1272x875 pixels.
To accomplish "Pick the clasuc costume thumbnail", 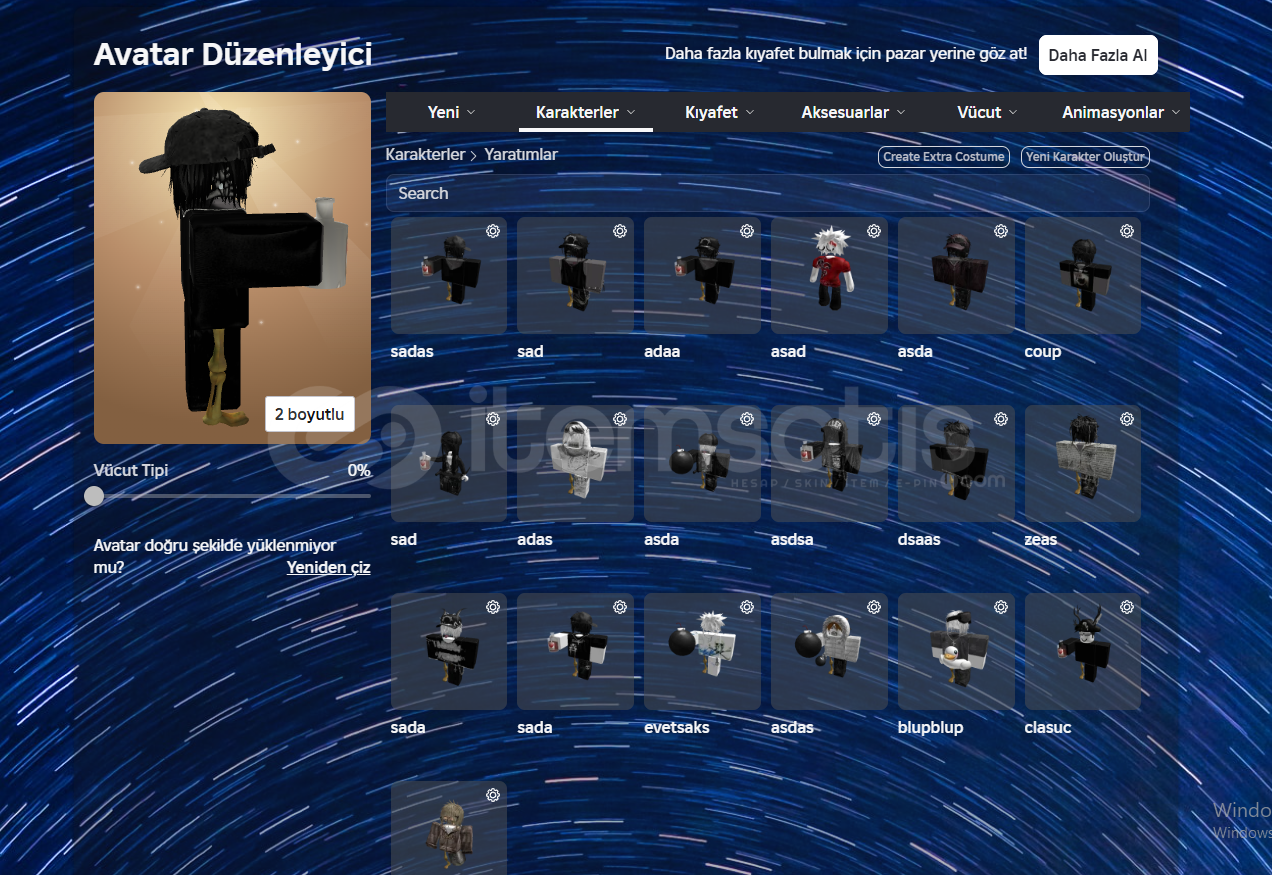I will 1083,652.
